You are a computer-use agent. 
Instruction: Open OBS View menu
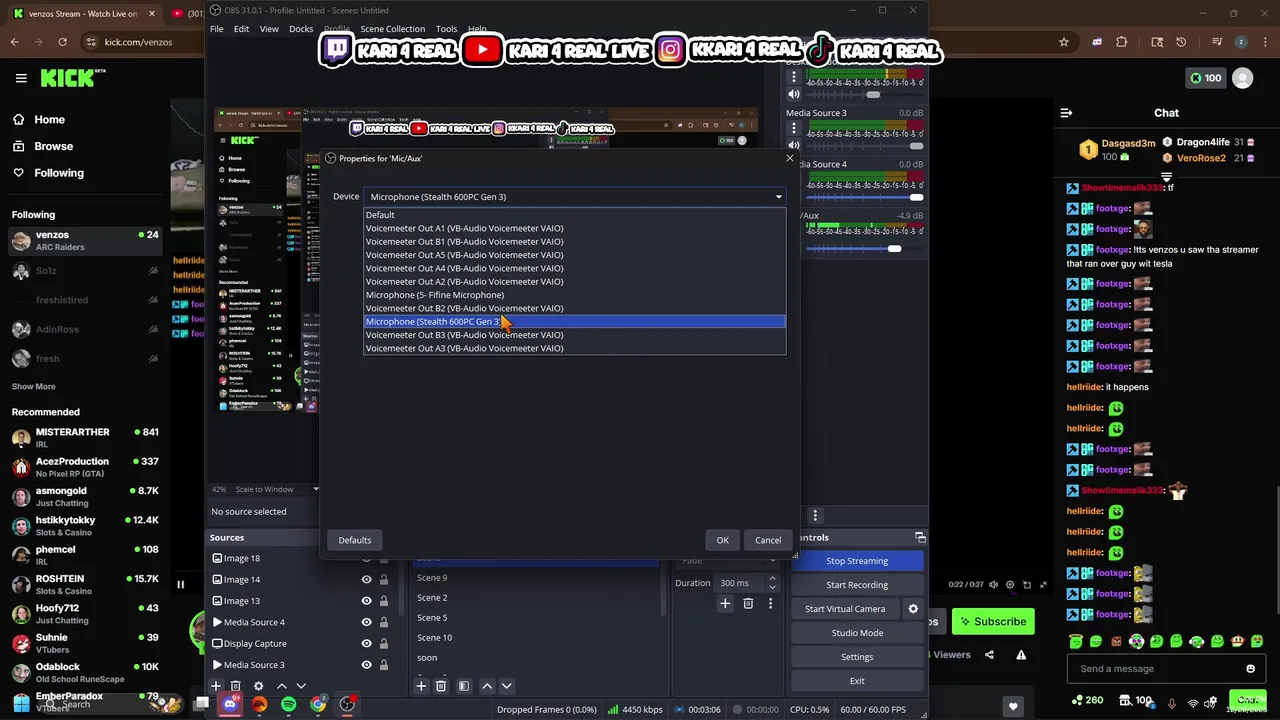click(269, 29)
